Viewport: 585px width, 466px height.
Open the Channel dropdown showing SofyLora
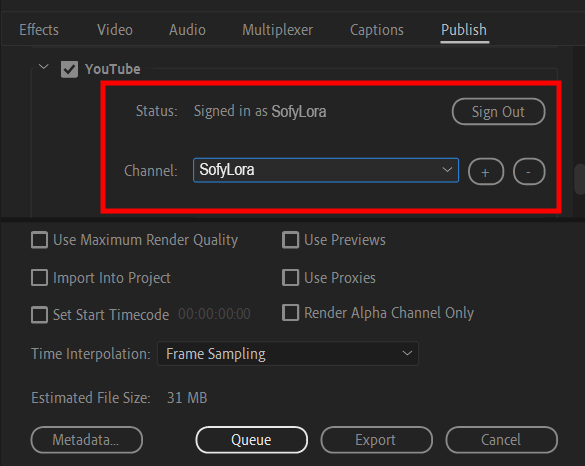click(326, 170)
